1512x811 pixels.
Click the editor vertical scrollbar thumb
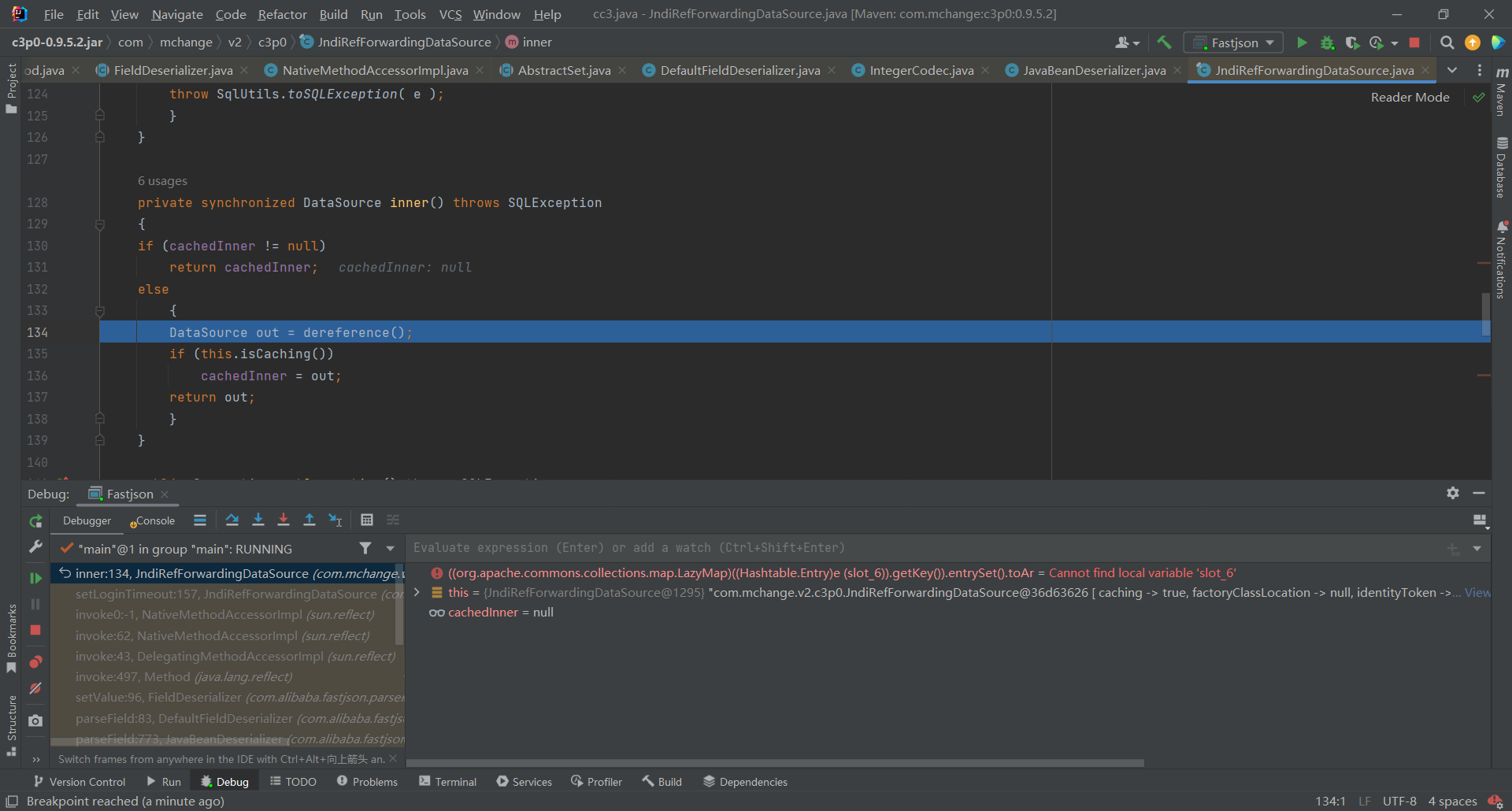(x=1485, y=315)
